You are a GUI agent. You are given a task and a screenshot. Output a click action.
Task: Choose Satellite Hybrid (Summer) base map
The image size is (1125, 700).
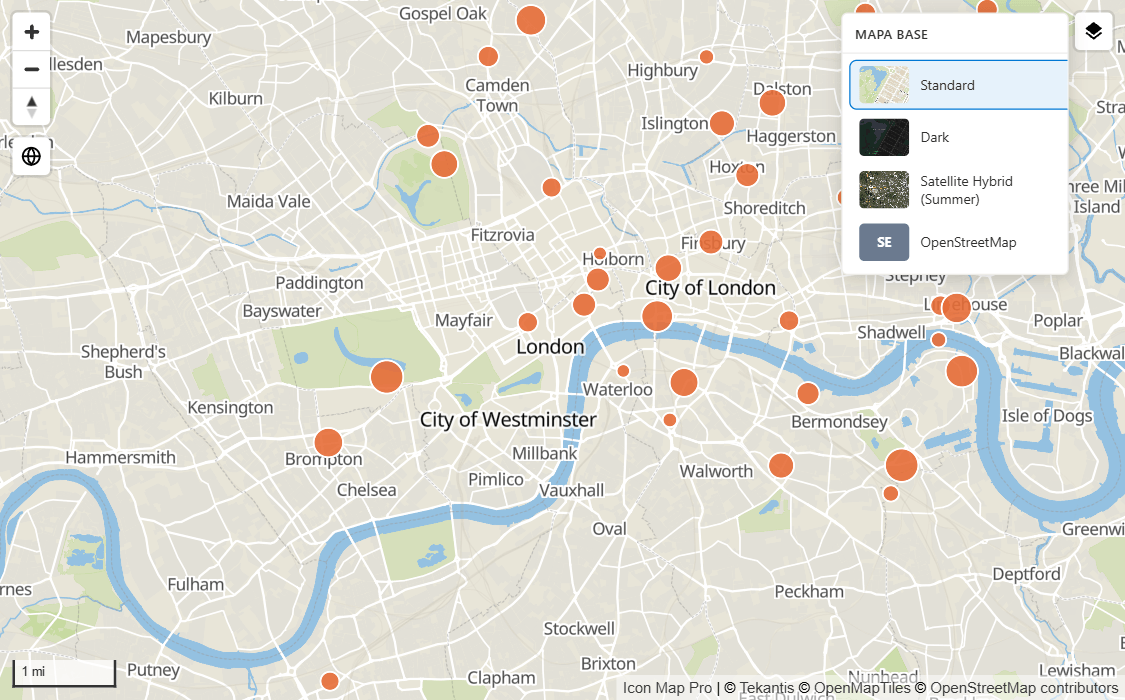[959, 190]
